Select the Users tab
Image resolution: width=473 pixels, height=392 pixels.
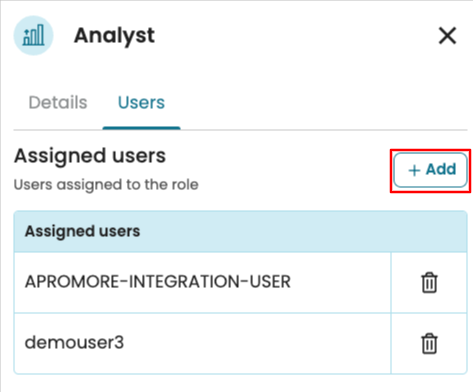(141, 102)
